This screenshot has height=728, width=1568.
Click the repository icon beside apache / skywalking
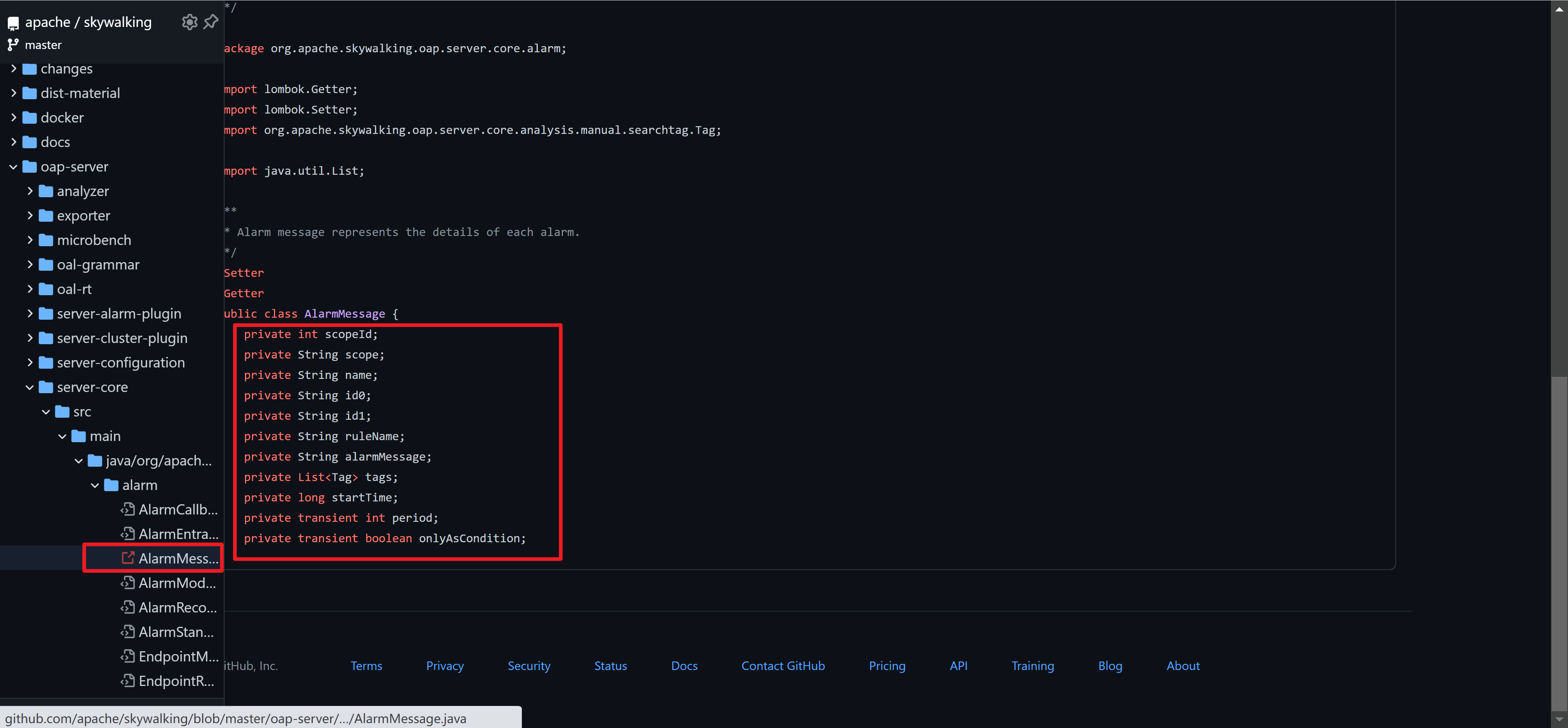click(13, 23)
